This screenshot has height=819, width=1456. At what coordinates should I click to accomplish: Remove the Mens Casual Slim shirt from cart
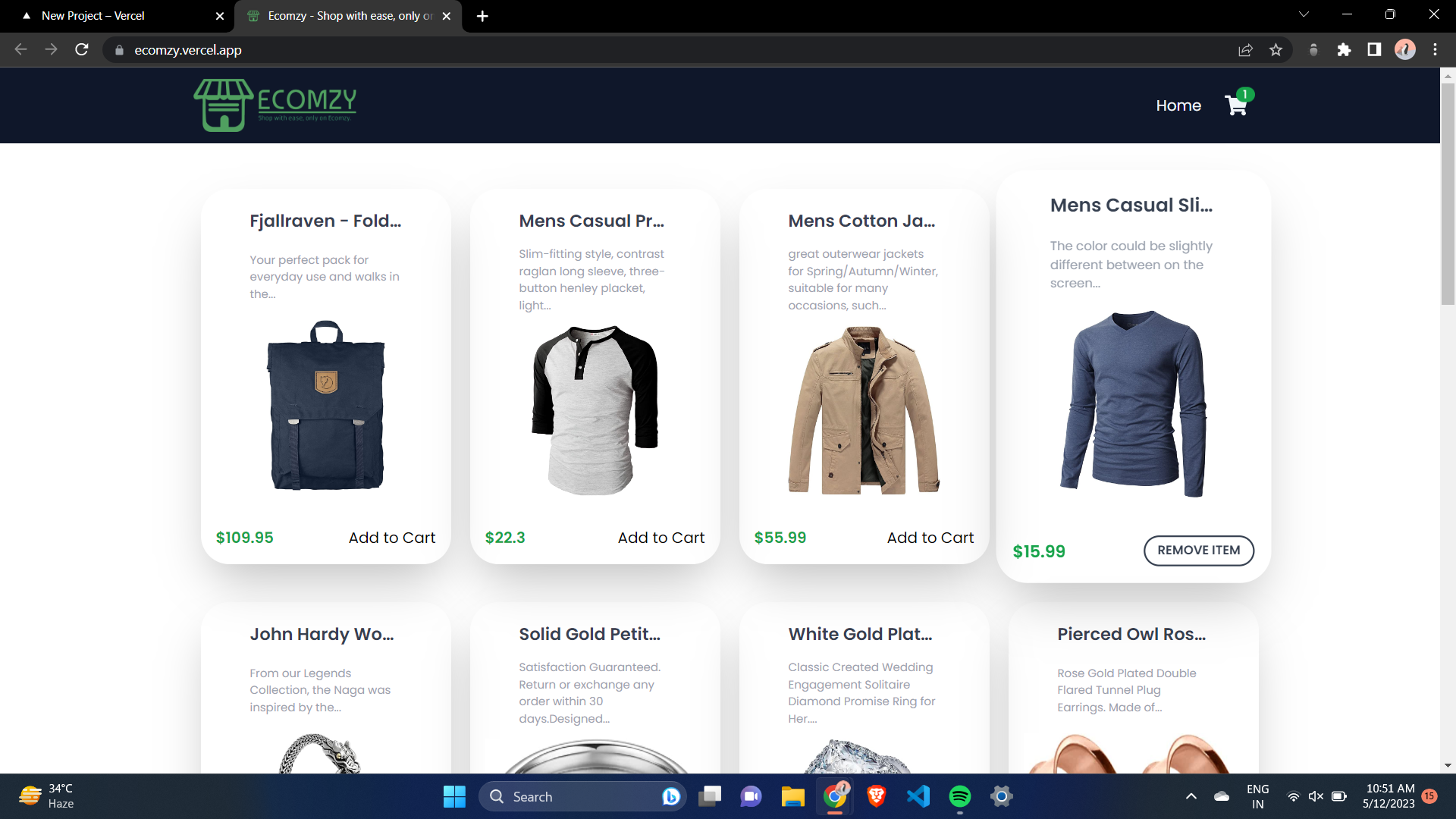tap(1198, 551)
